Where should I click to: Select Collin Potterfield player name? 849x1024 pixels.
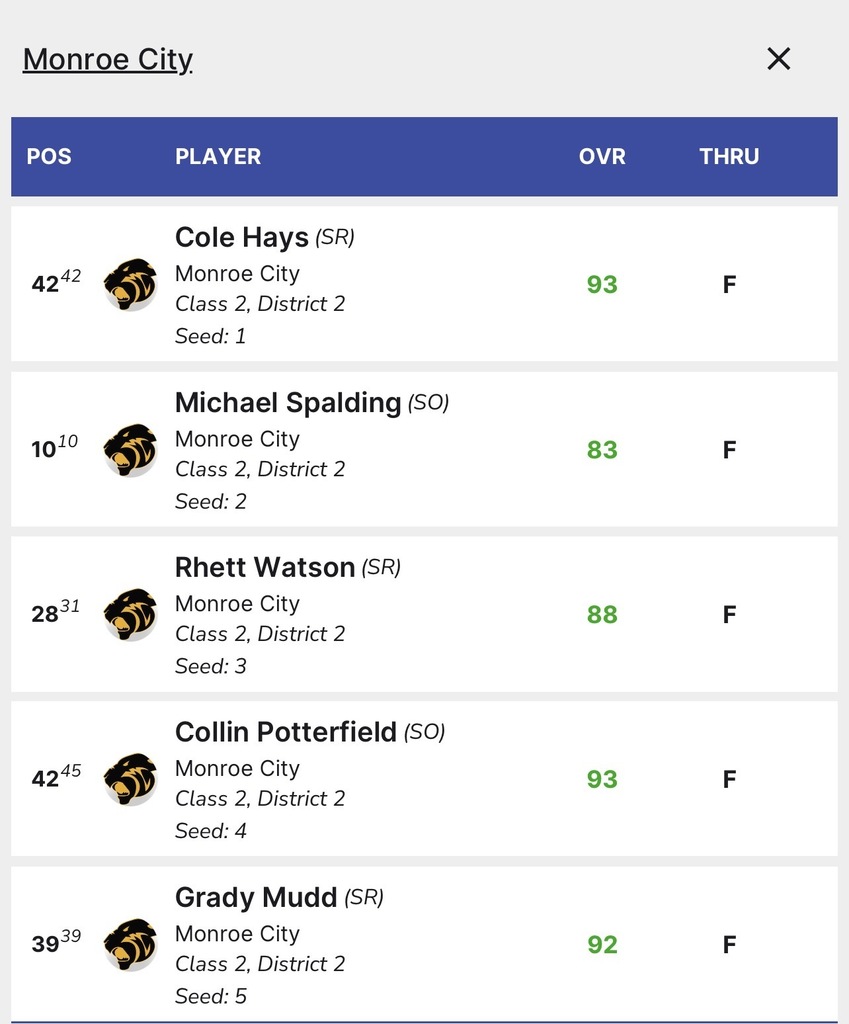pos(286,732)
